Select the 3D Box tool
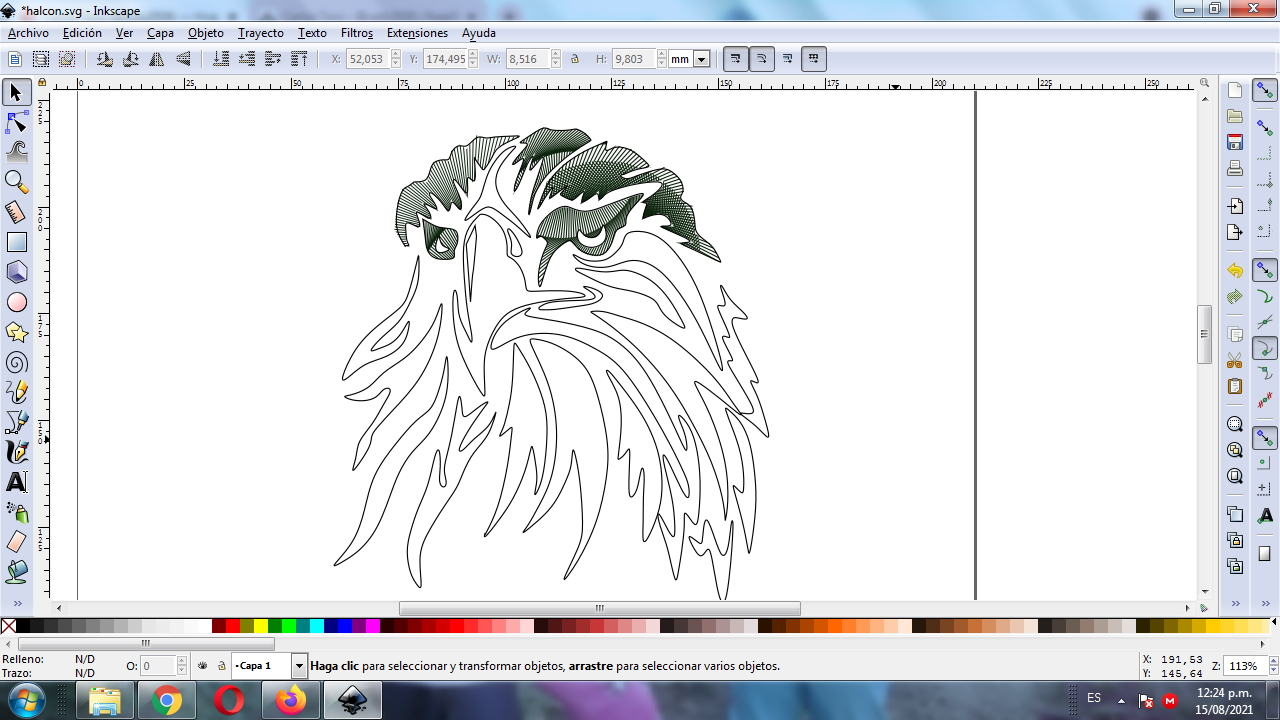This screenshot has height=720, width=1280. 16,272
